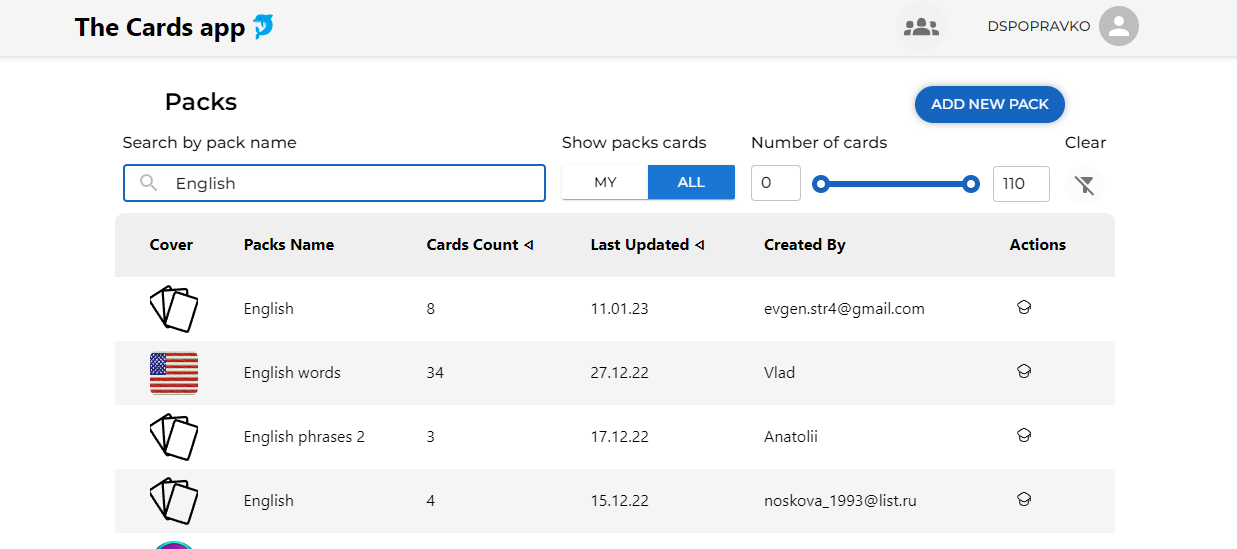Click the maximum cards number box

[1021, 184]
